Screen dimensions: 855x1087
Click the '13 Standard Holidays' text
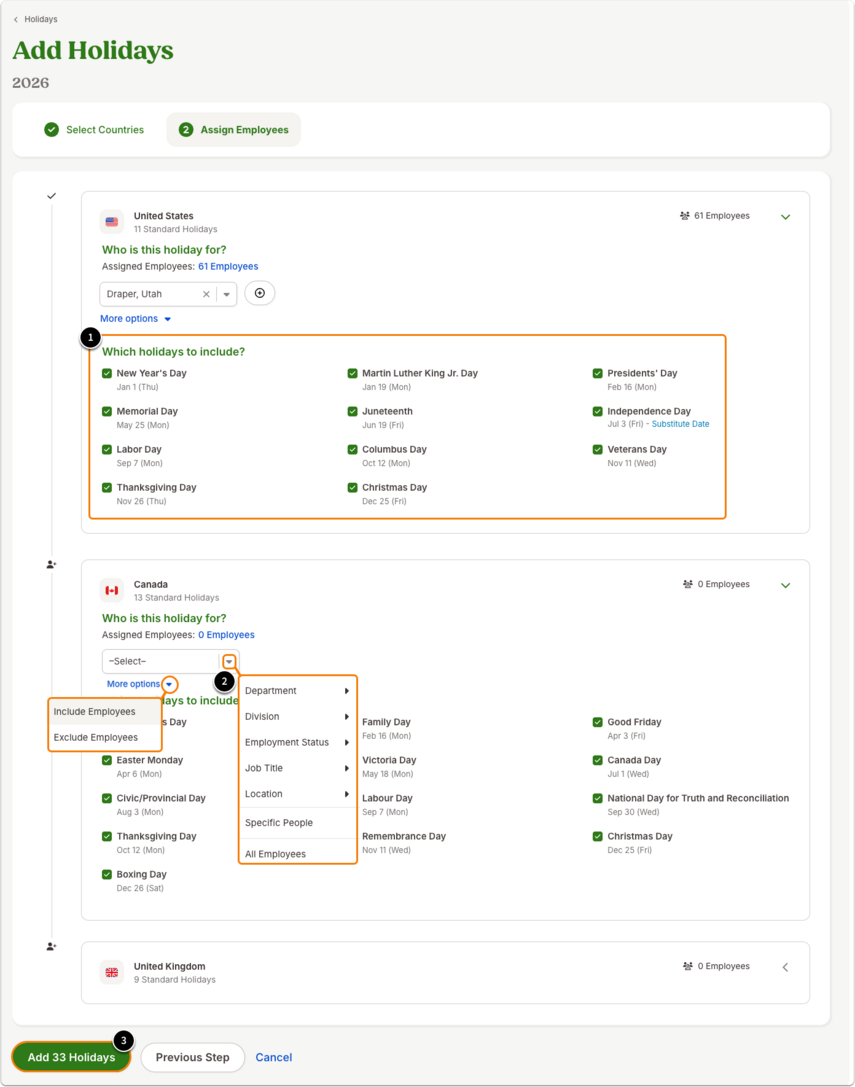(x=176, y=598)
